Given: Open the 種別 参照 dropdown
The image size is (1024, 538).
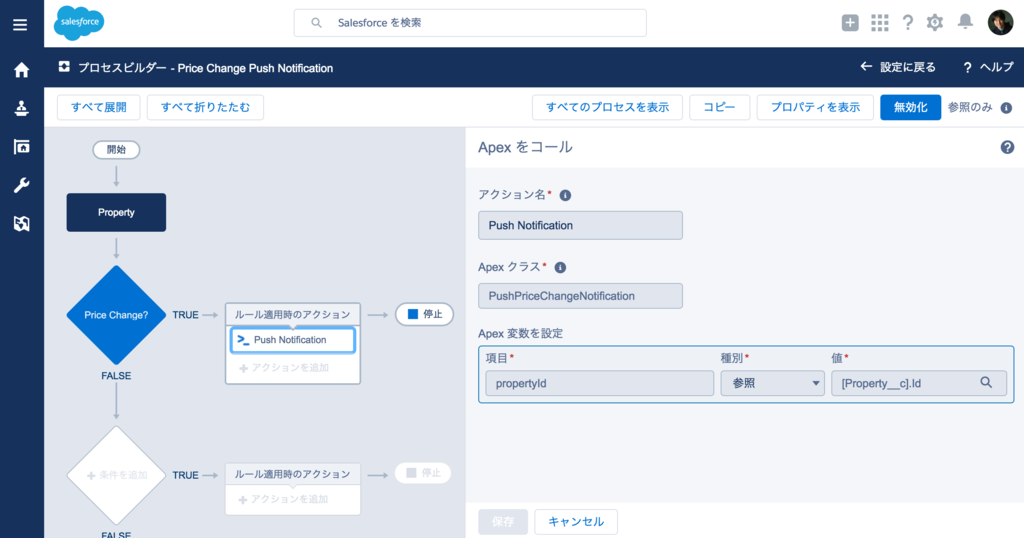Looking at the screenshot, I should point(773,383).
